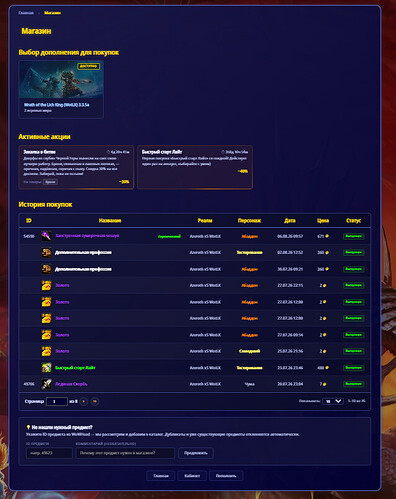Click character Чума in the 20.07.26 row
This screenshot has height=499, width=396.
tap(249, 384)
